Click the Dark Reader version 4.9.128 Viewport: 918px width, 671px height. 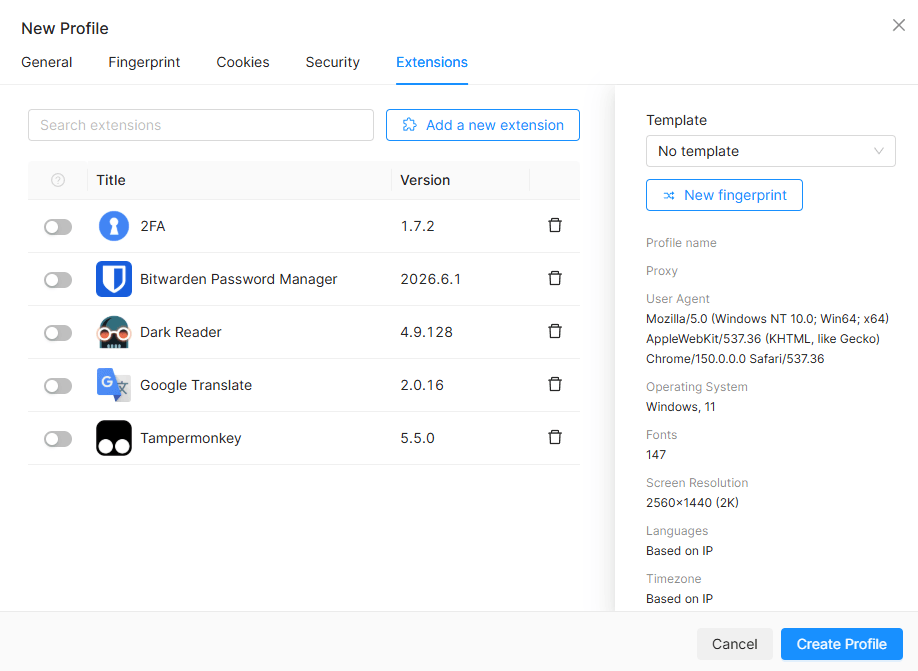pyautogui.click(x=427, y=332)
